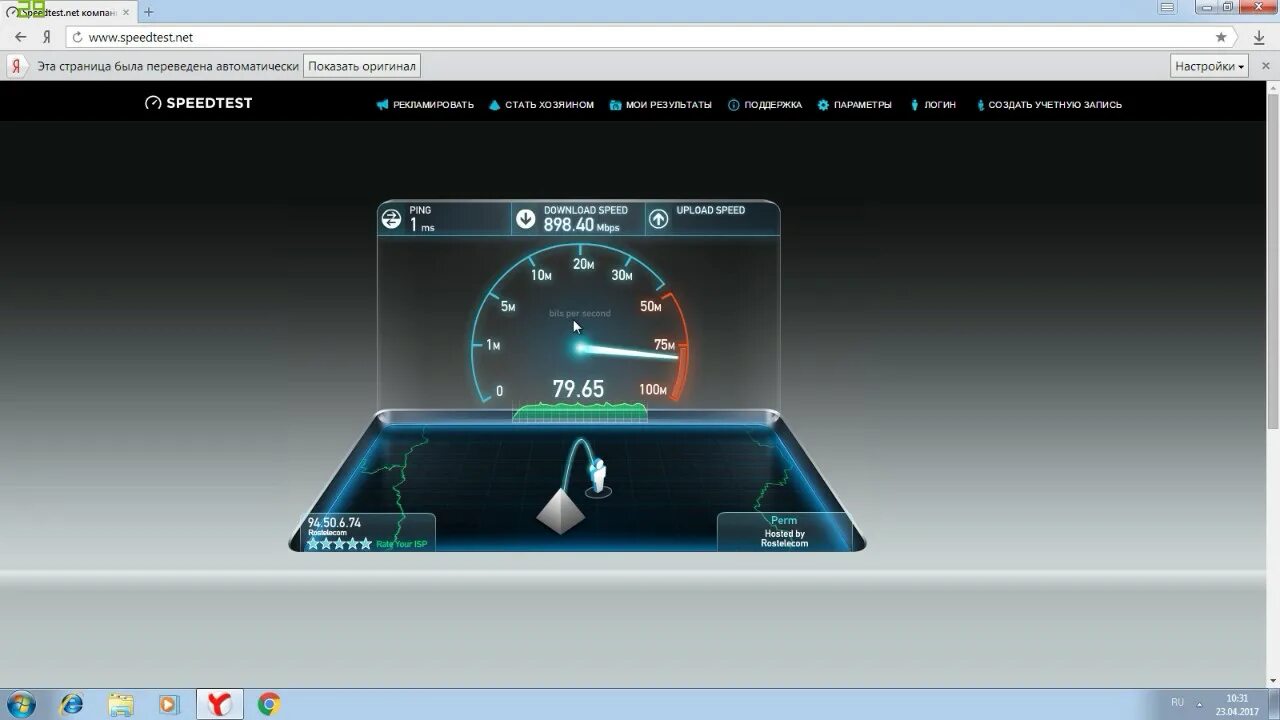The image size is (1280, 720).
Task: Select the fifth star to rate Rostelecom
Action: (x=365, y=543)
